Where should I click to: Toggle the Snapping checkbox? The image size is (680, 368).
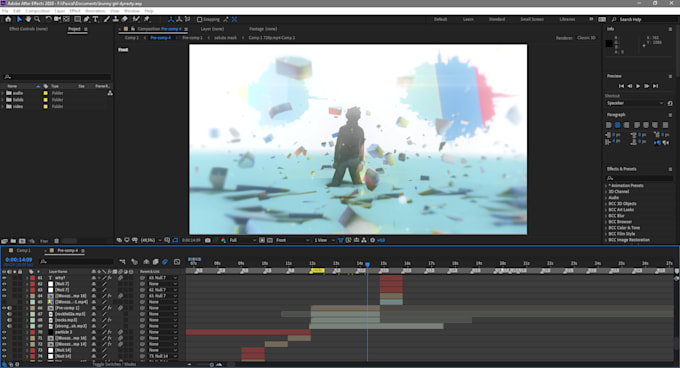(x=199, y=19)
